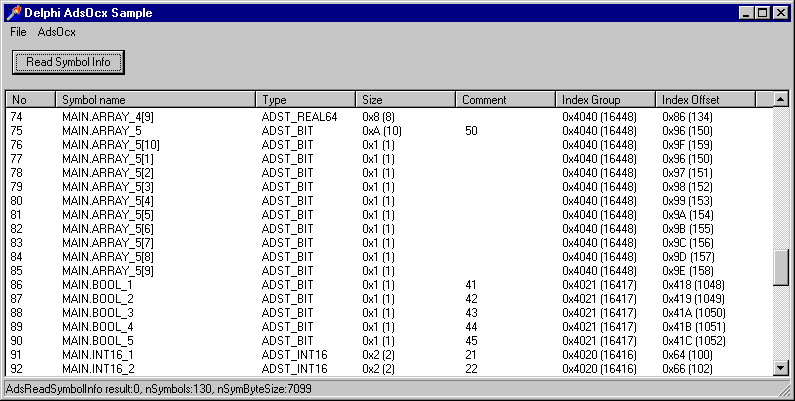The width and height of the screenshot is (795, 401).
Task: Click the vertical scrollbar thumb
Action: click(781, 268)
